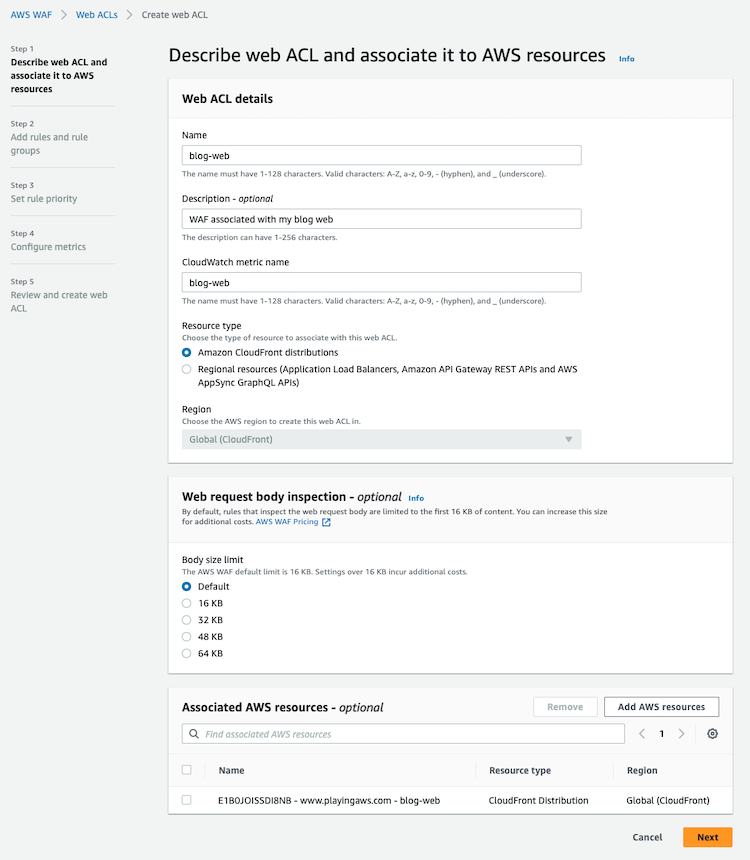Open Info link next to page title
Image resolution: width=750 pixels, height=860 pixels.
pos(627,59)
